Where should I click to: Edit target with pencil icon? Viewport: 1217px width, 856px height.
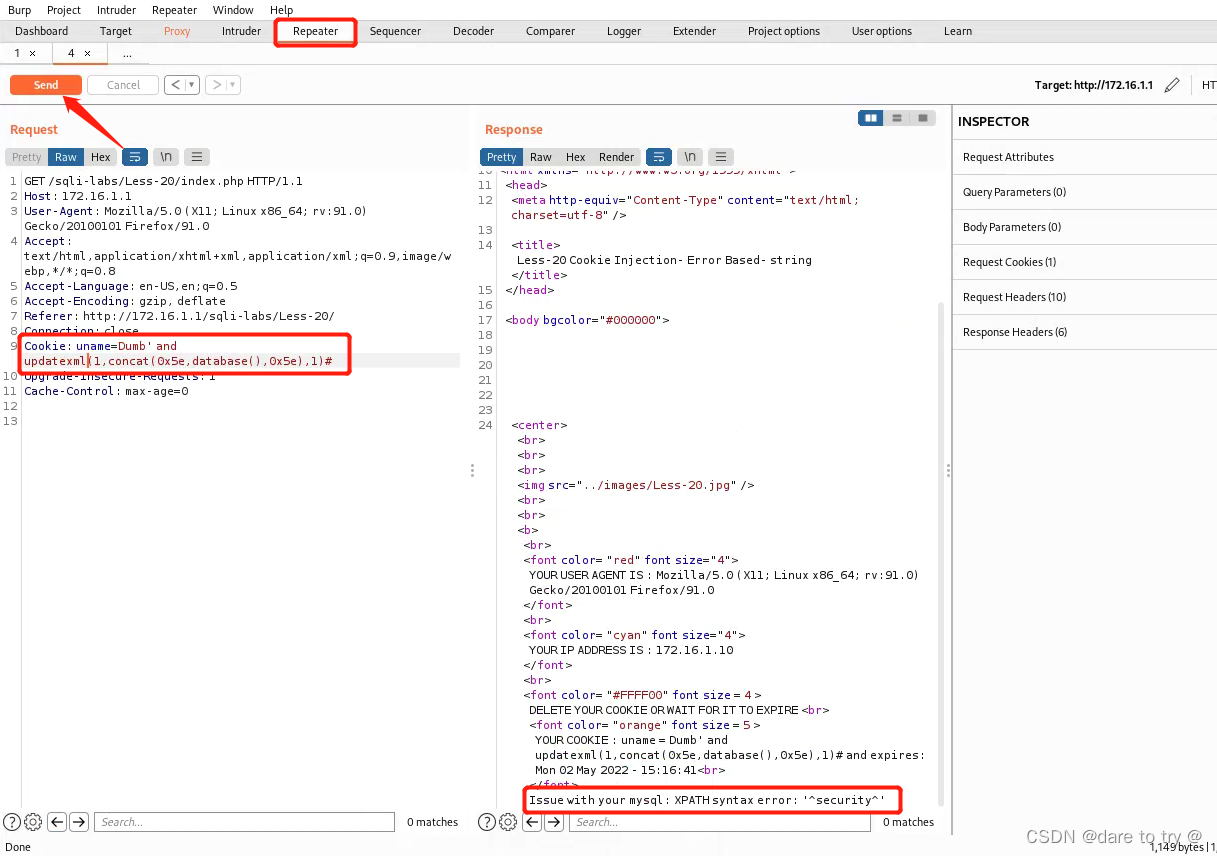coord(1173,85)
